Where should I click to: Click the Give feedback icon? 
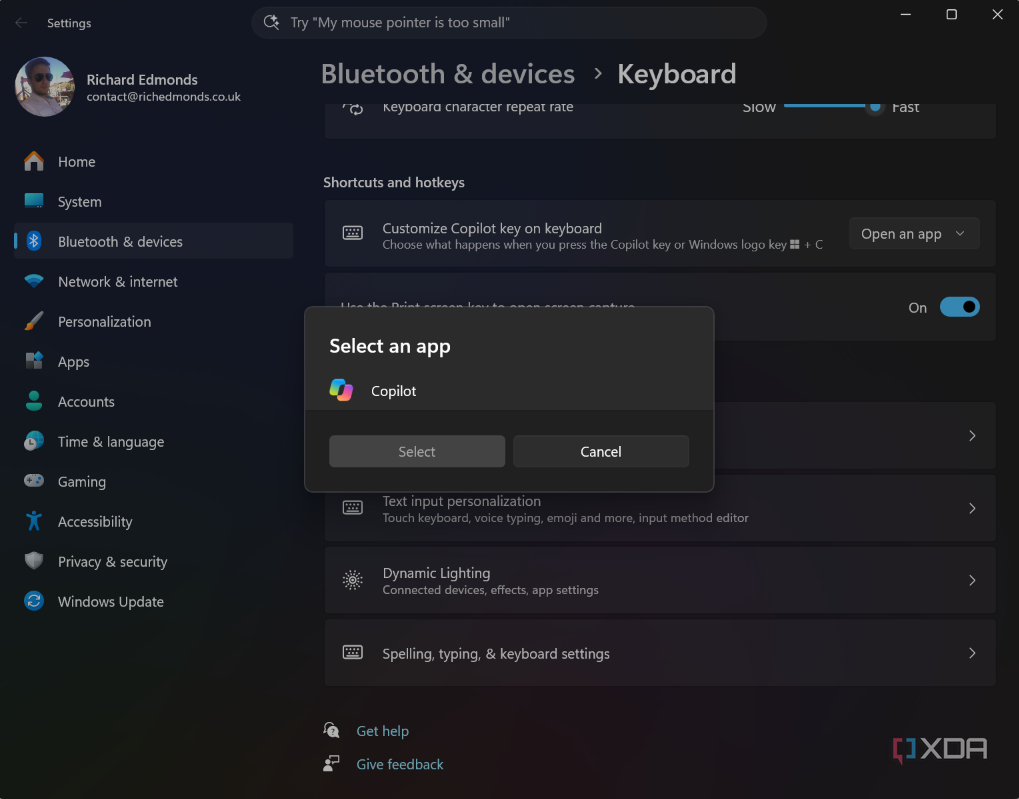pos(331,763)
